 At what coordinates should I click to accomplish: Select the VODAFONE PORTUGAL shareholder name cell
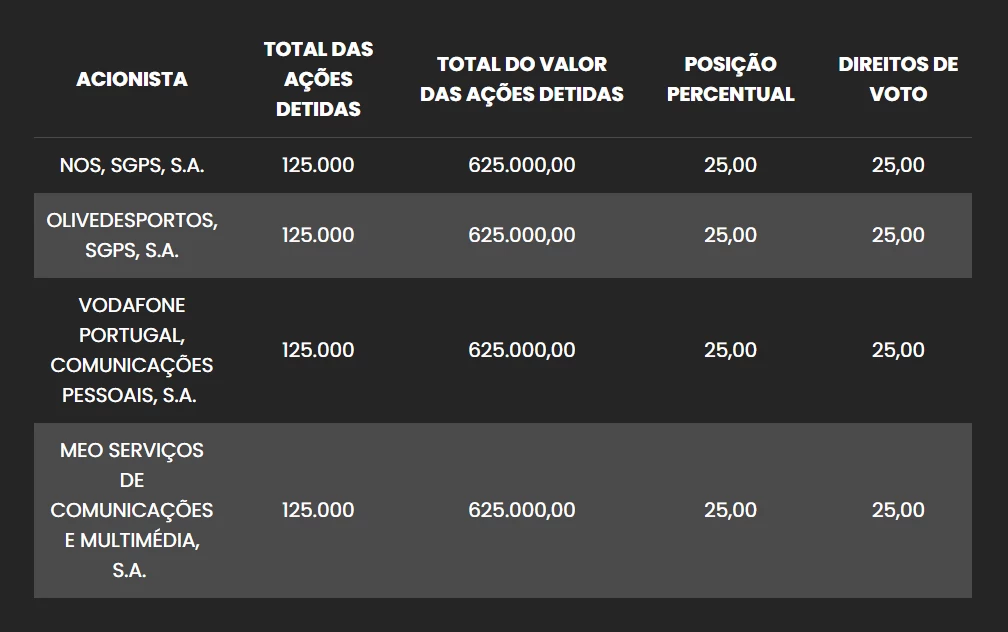132,350
